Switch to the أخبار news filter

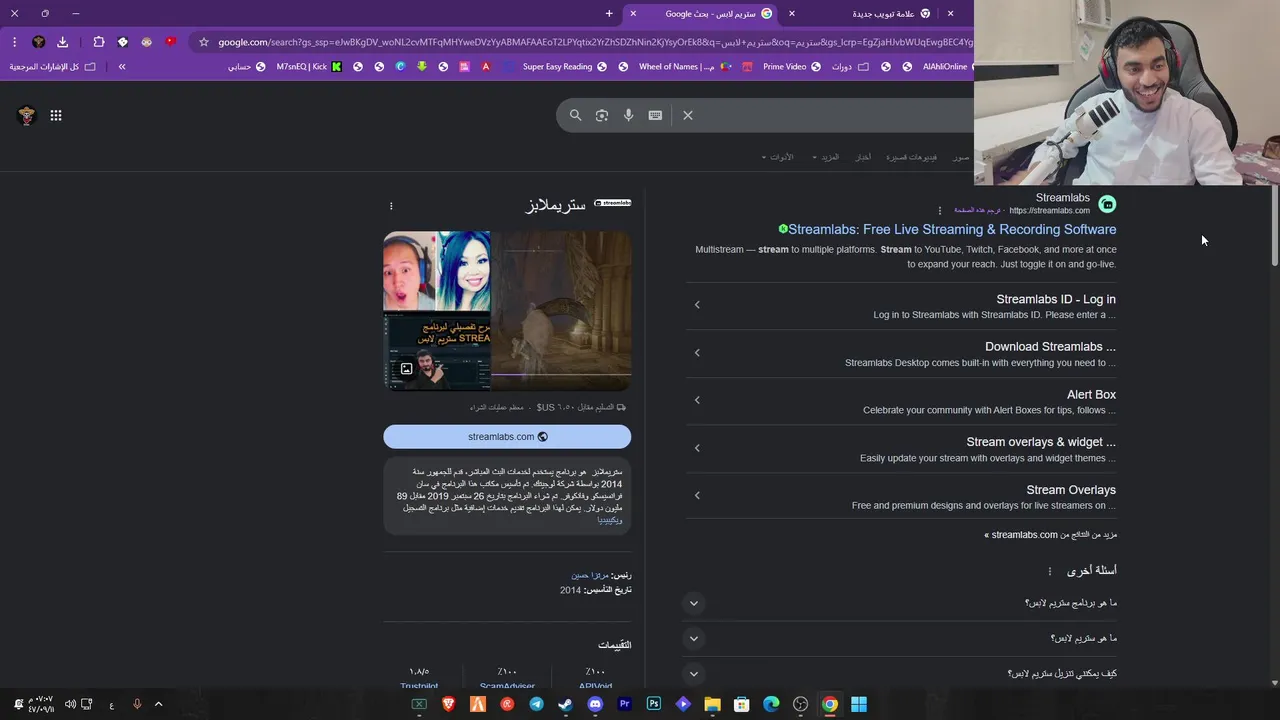pyautogui.click(x=863, y=157)
